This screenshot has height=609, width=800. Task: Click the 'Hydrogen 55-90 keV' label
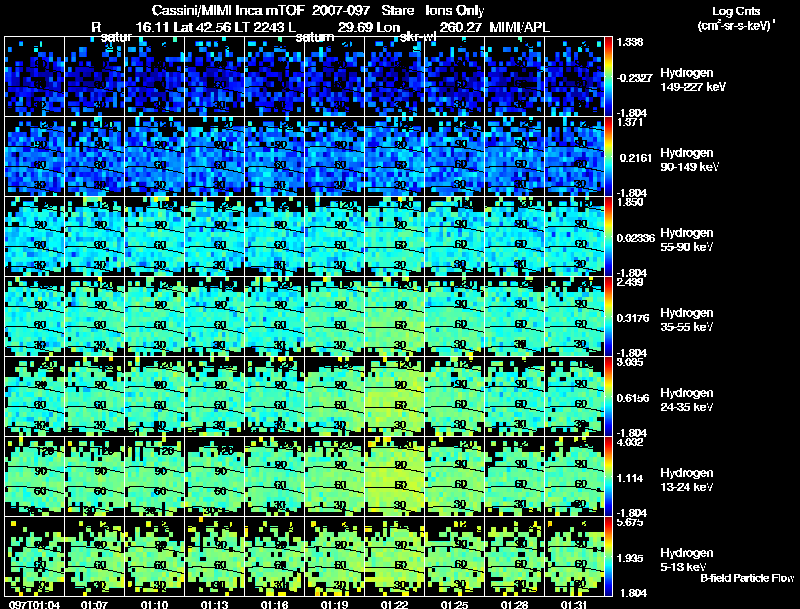coord(687,240)
